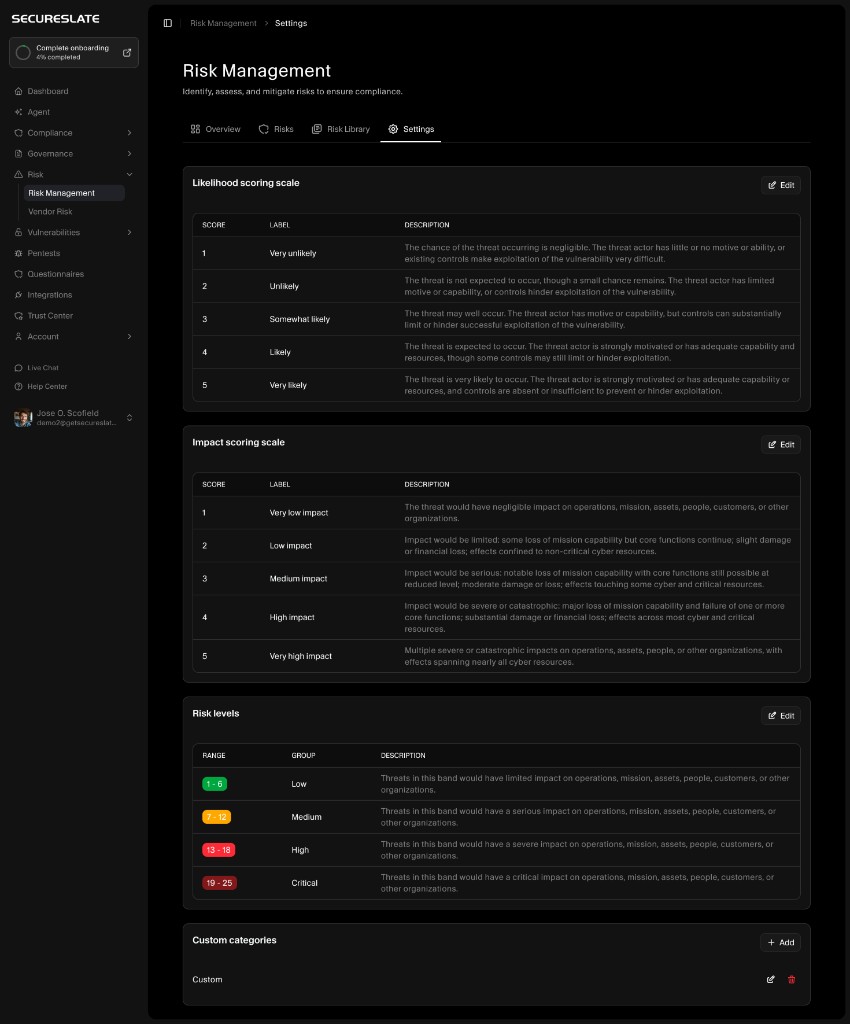
Task: Click the edit pencil icon beside Custom category
Action: pos(770,980)
